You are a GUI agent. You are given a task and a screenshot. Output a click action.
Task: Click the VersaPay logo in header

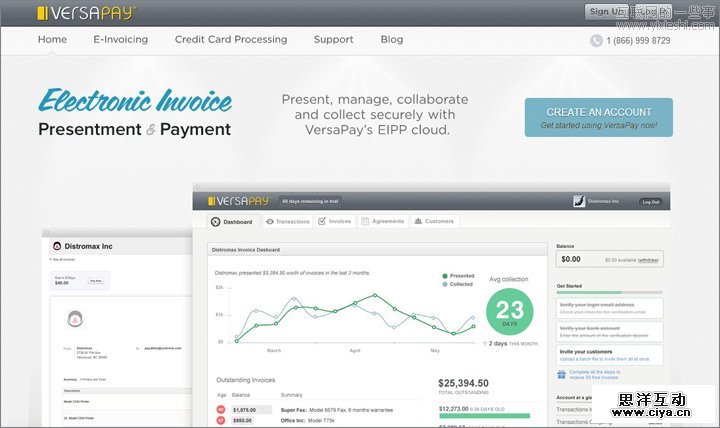[85, 13]
